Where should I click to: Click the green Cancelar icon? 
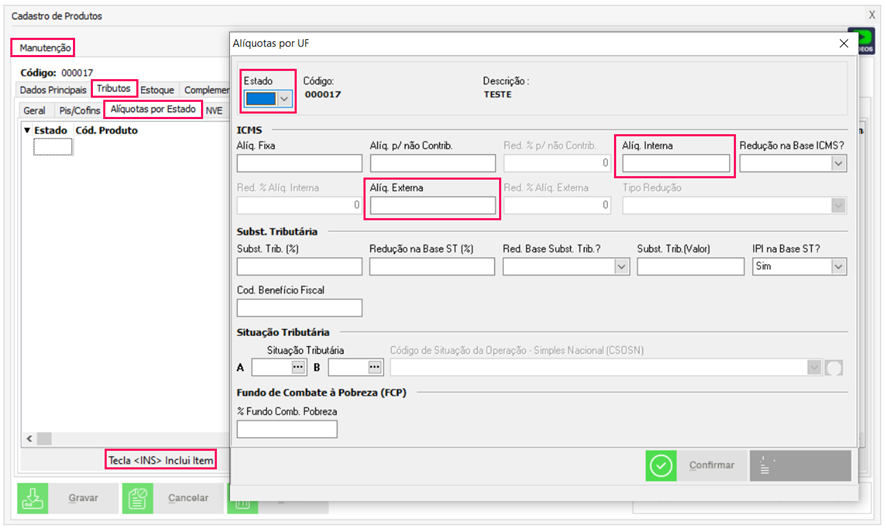[x=138, y=497]
